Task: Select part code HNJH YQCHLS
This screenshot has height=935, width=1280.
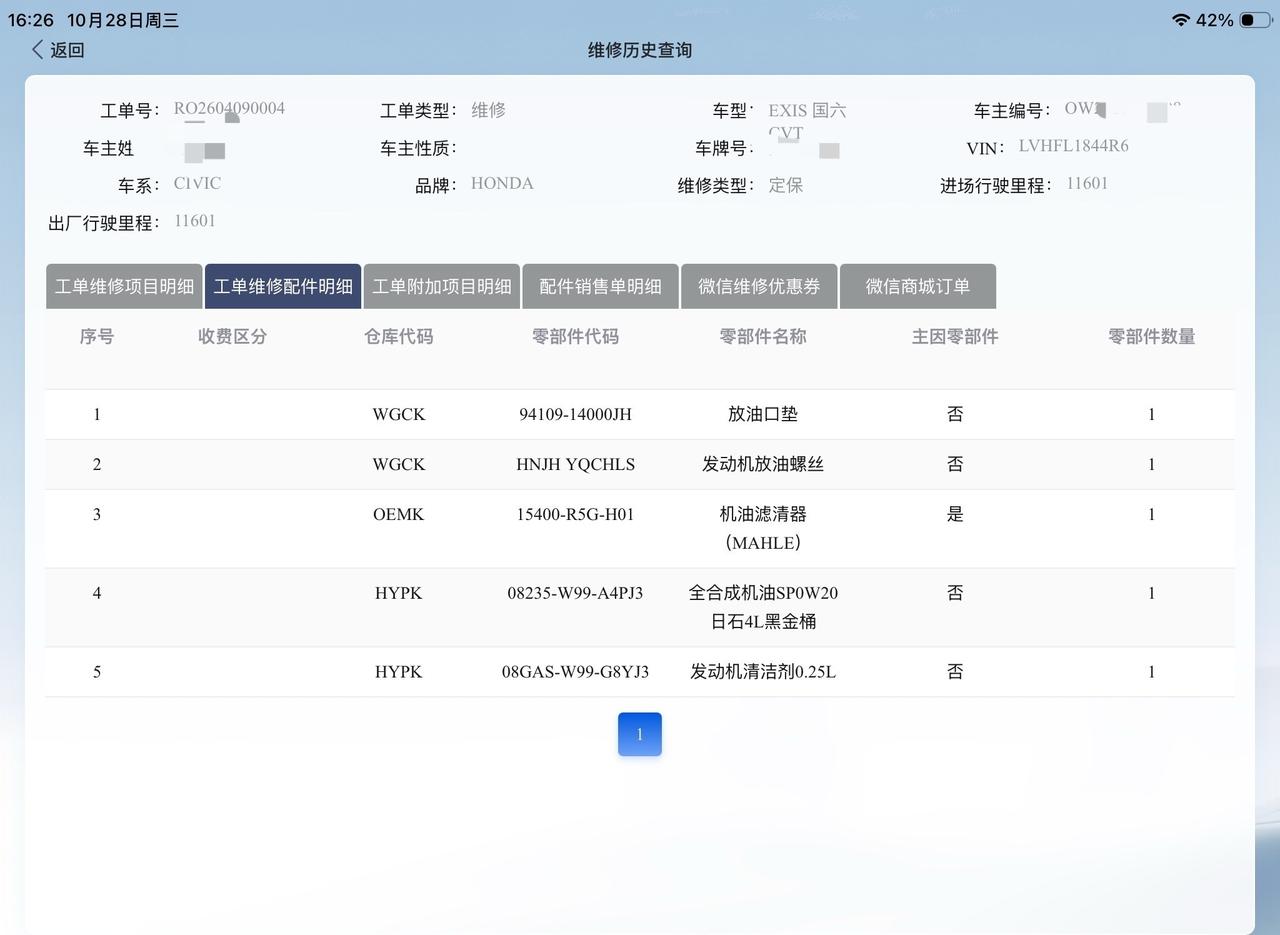Action: [576, 464]
